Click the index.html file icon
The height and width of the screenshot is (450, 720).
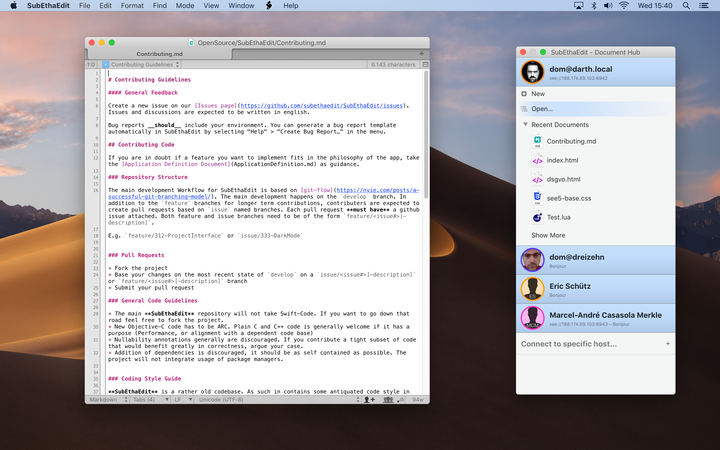537,160
